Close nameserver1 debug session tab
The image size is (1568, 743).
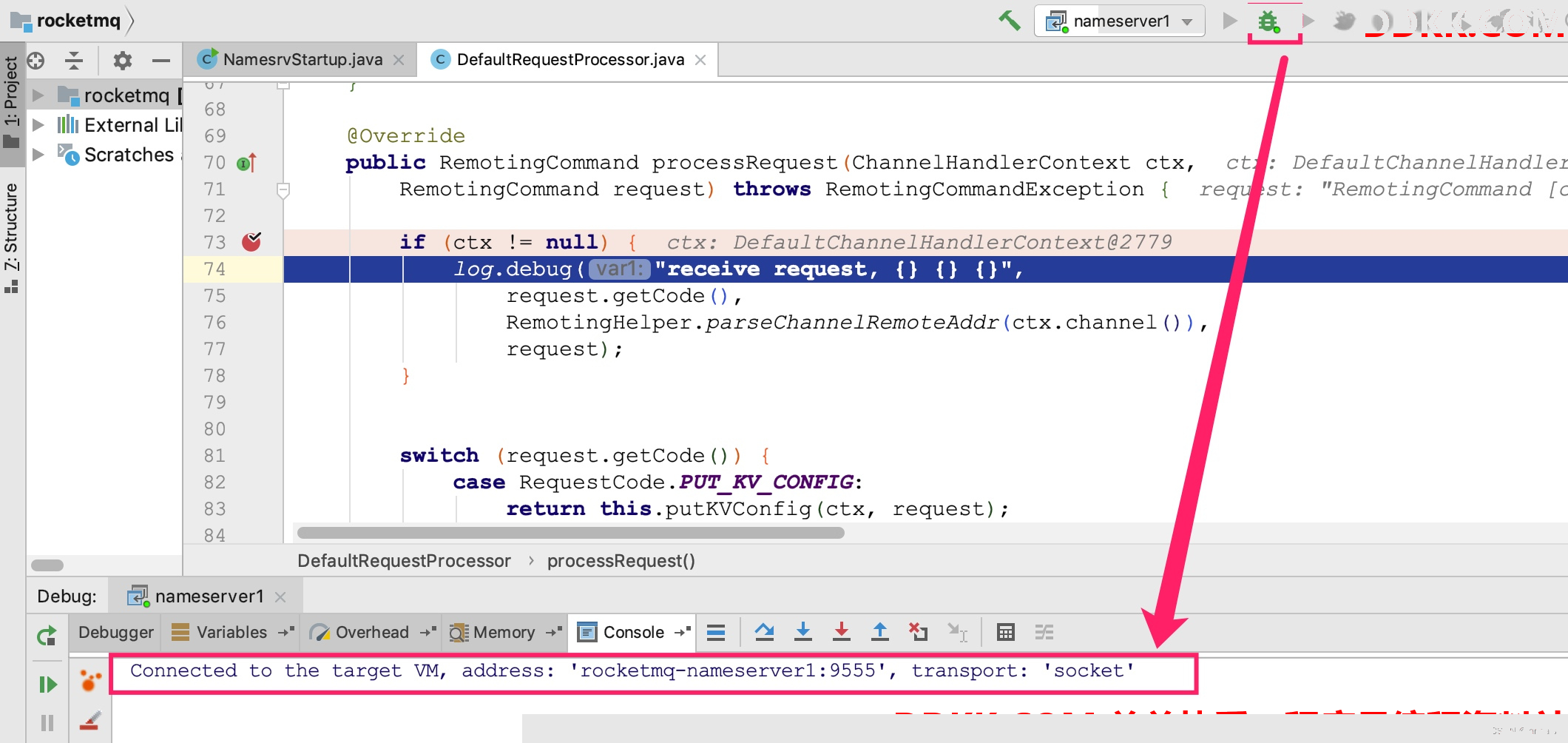[280, 597]
